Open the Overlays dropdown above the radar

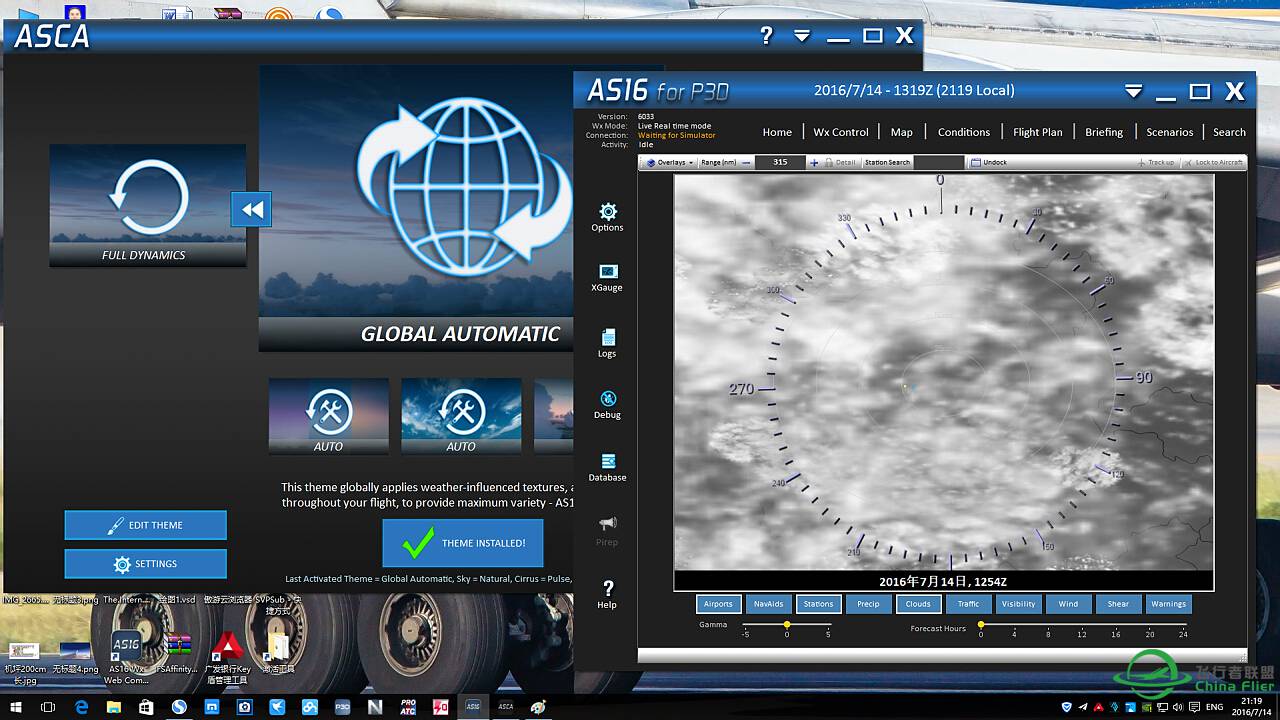coord(668,162)
